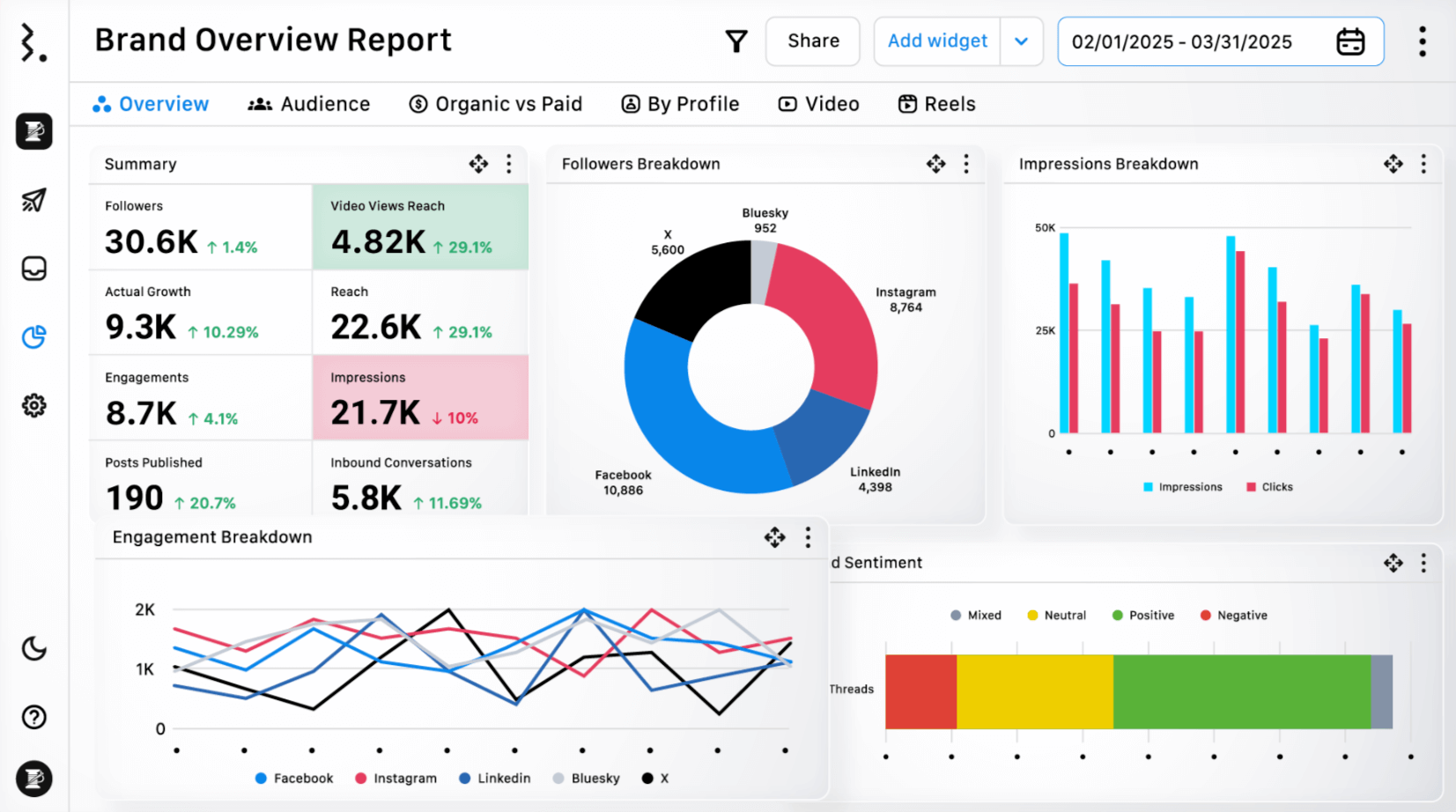Open Impressions Breakdown widget options menu
The height and width of the screenshot is (812, 1456).
pos(1423,164)
